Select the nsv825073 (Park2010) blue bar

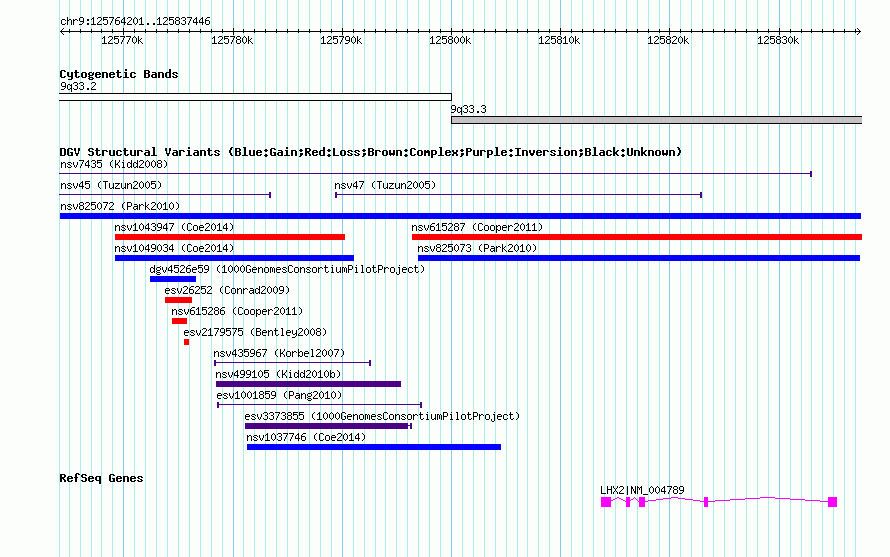point(639,258)
